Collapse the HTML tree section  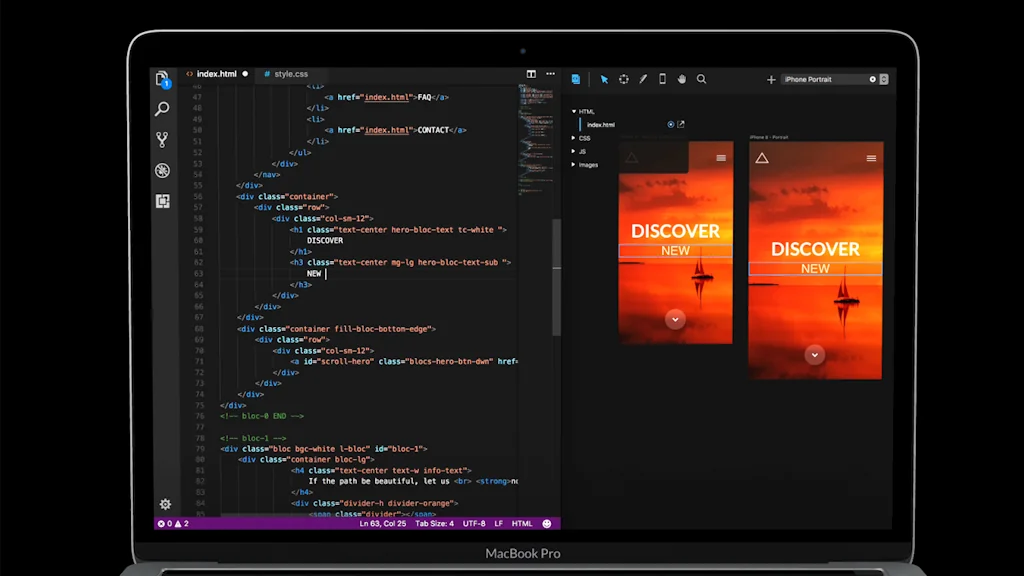574,111
